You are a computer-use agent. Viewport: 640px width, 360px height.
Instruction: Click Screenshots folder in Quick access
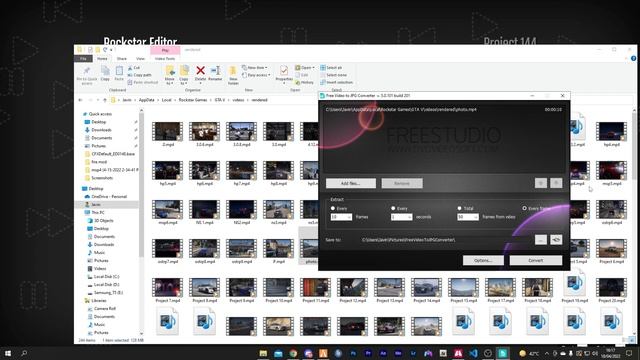(102, 178)
